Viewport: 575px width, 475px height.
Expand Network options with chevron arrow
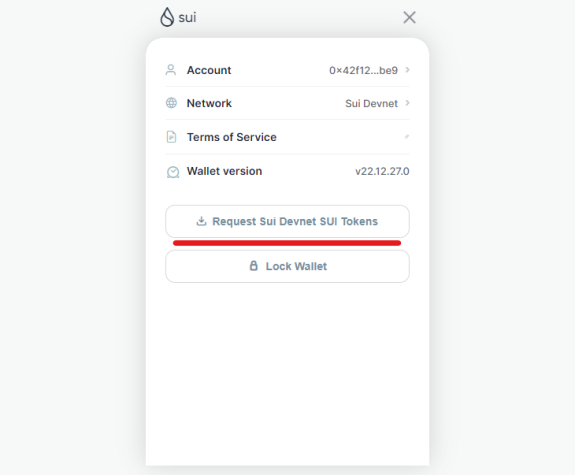407,103
